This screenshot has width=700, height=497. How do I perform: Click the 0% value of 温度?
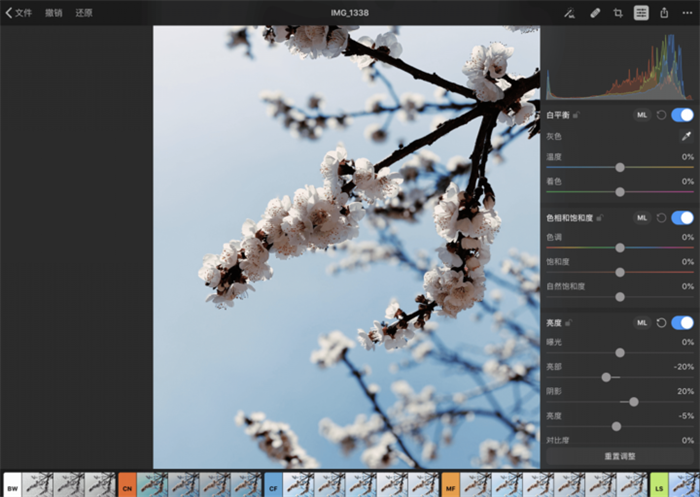(688, 157)
